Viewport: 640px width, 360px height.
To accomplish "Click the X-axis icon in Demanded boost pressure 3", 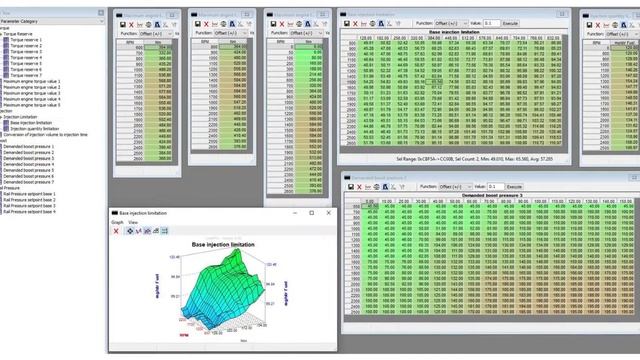I will (x=393, y=187).
